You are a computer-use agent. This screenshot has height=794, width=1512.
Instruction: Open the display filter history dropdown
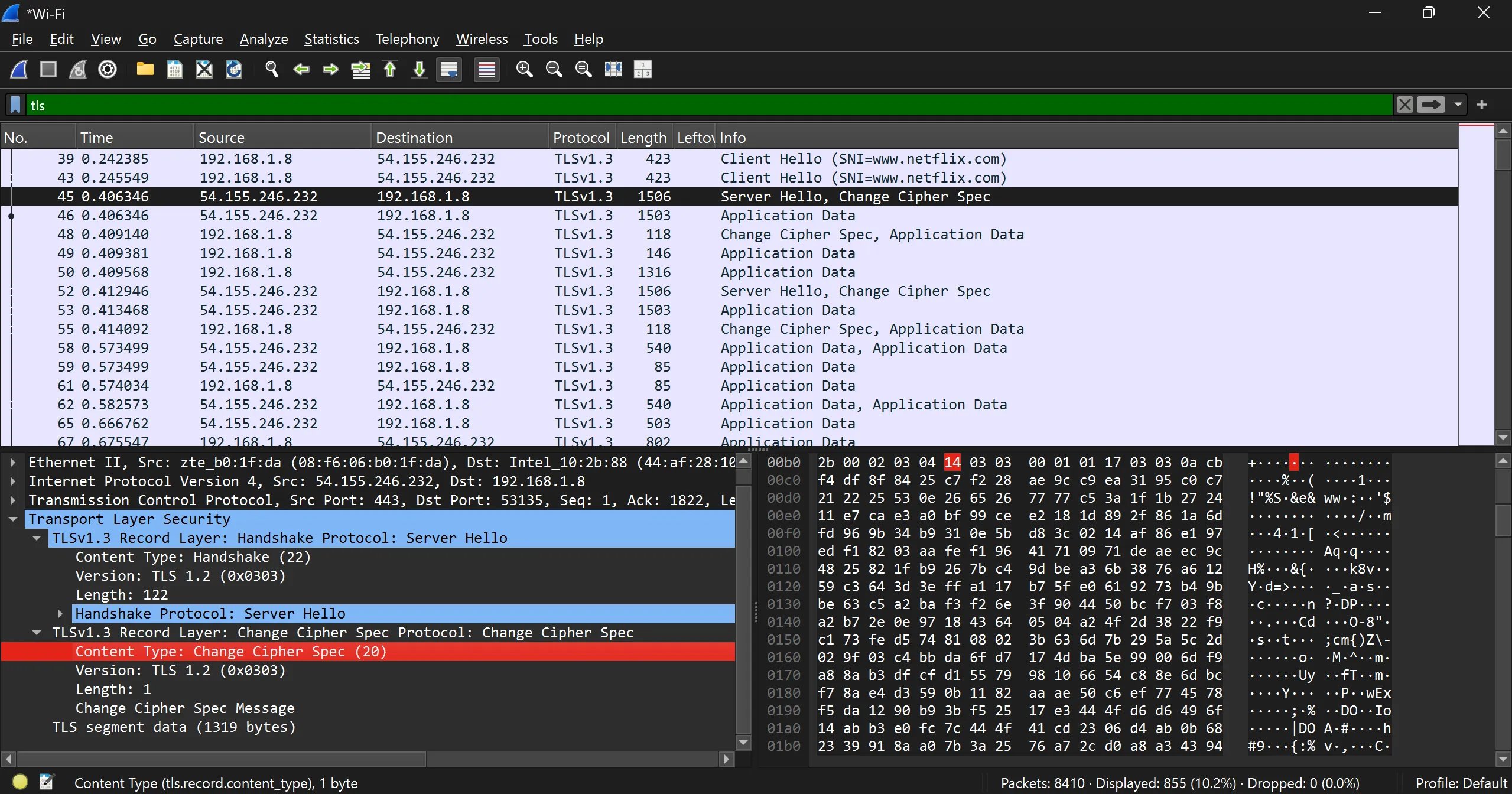pos(1458,105)
